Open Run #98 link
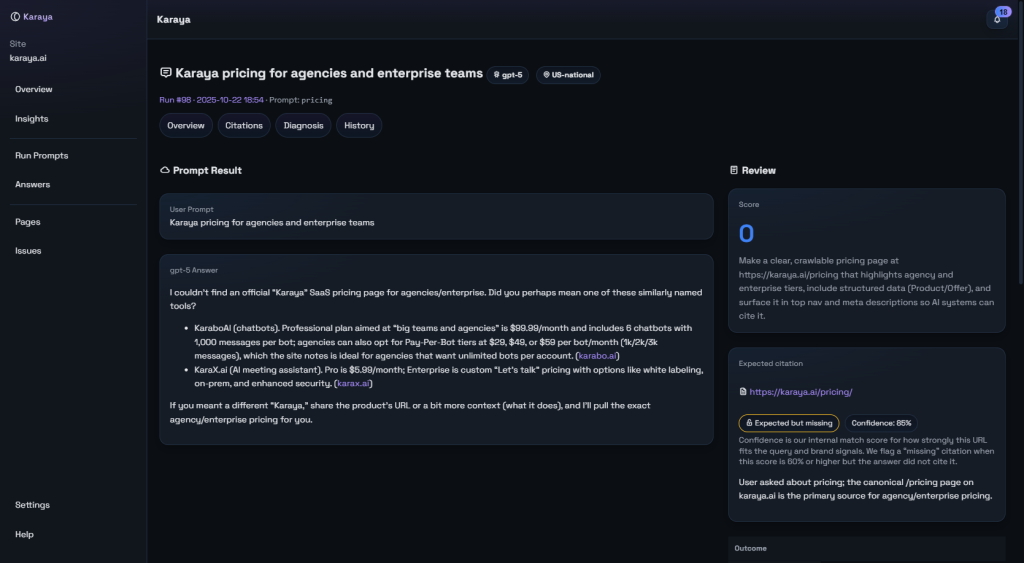Screen dimensions: 1024x563 (174, 100)
